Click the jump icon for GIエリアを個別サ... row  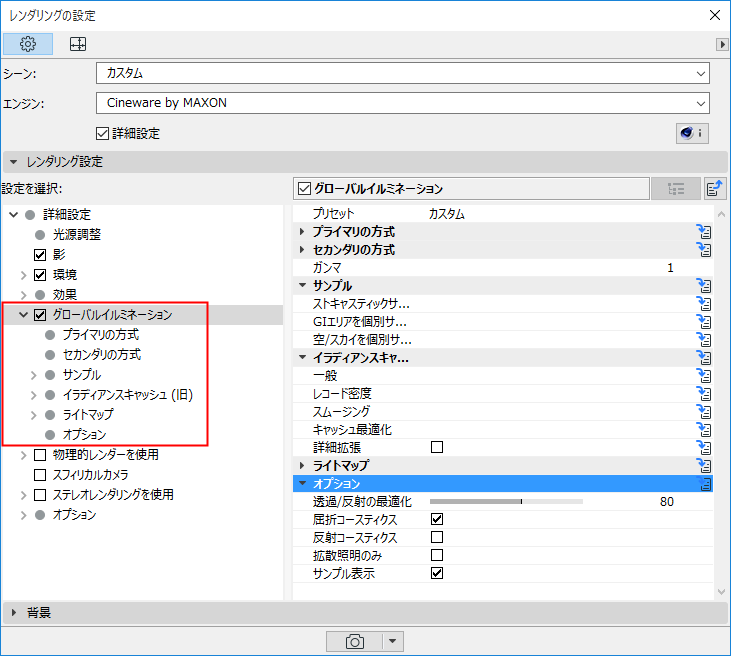tap(704, 322)
